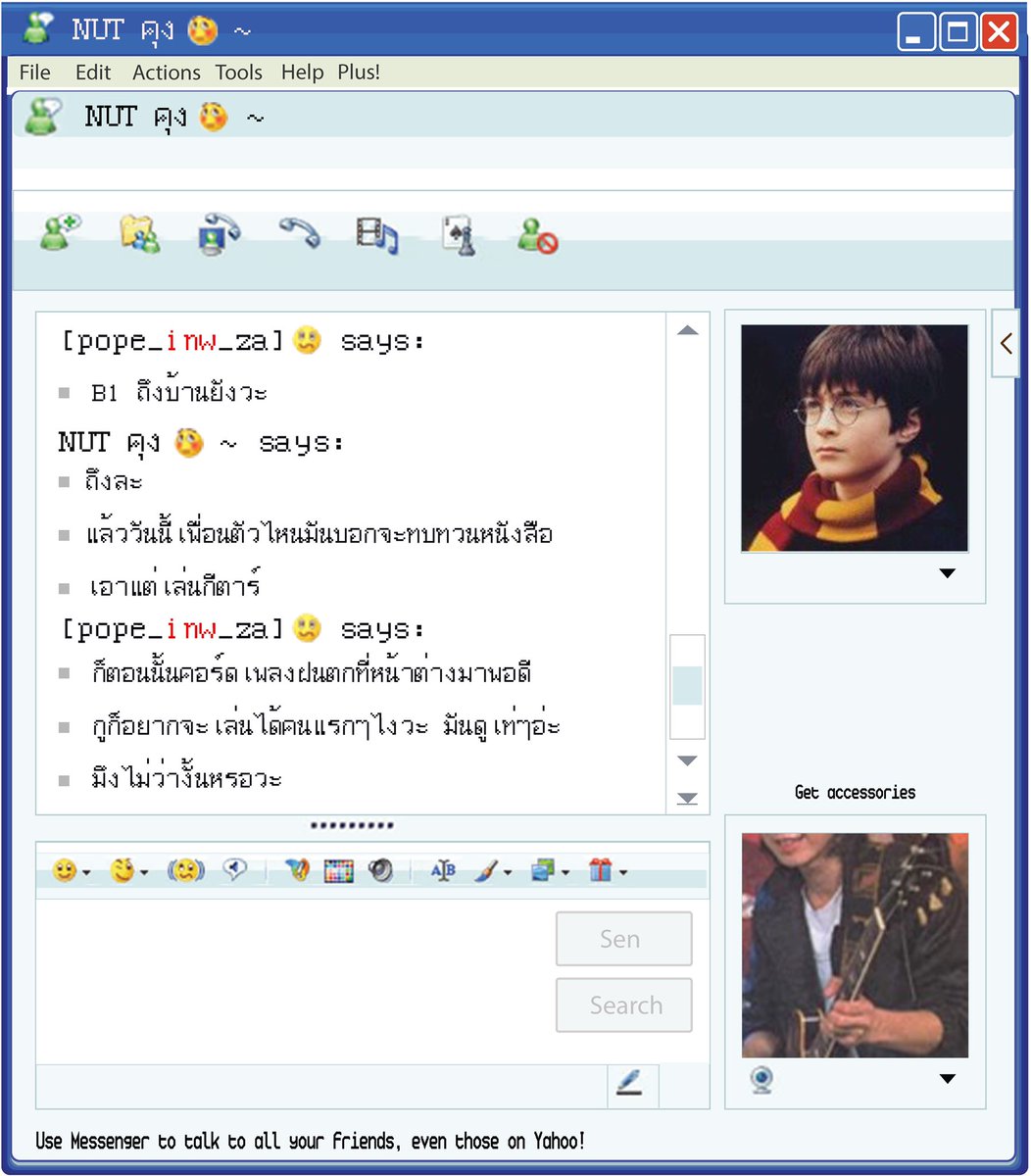Screen dimensions: 1031x1176
Task: Click the Plus! colorful feather icon
Action: 297,870
